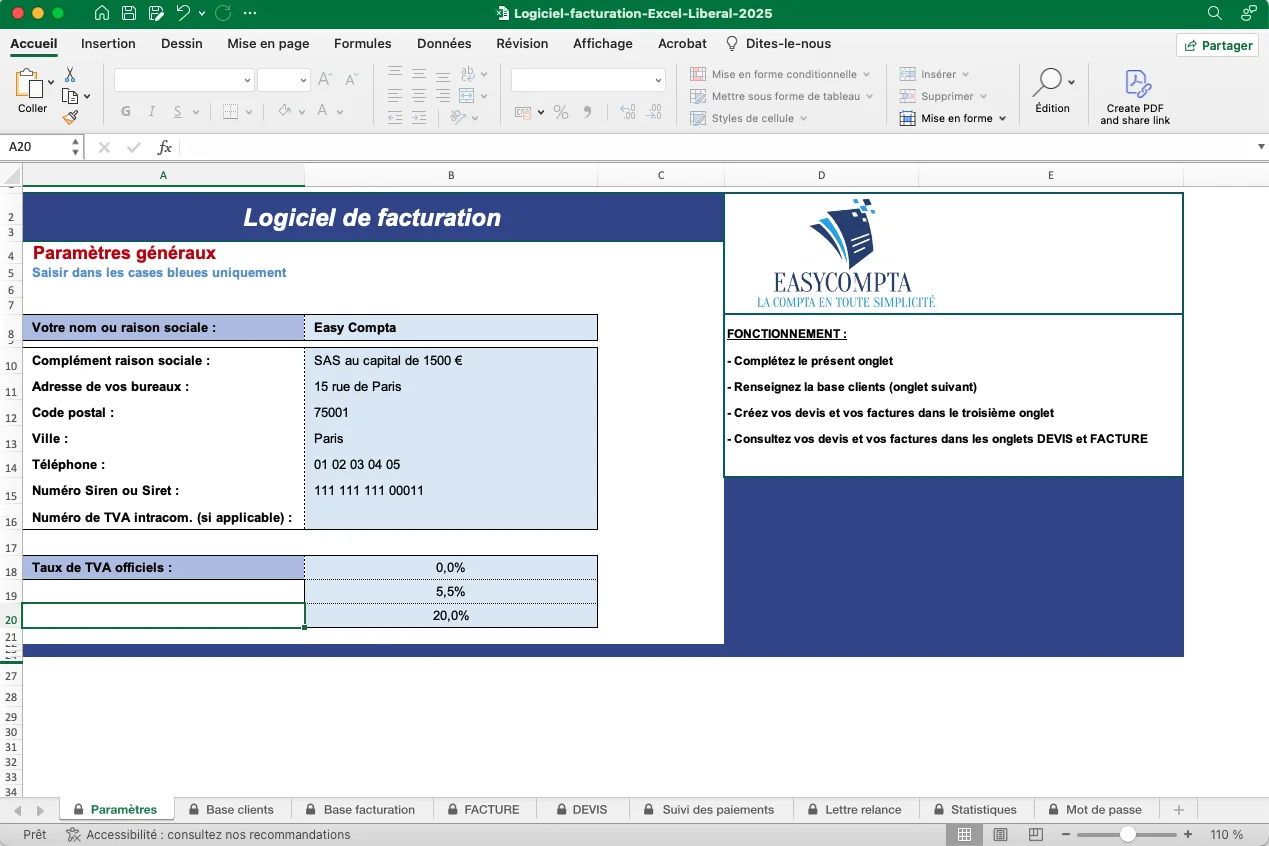This screenshot has width=1269, height=846.
Task: Toggle bold G formatting button
Action: (x=126, y=112)
